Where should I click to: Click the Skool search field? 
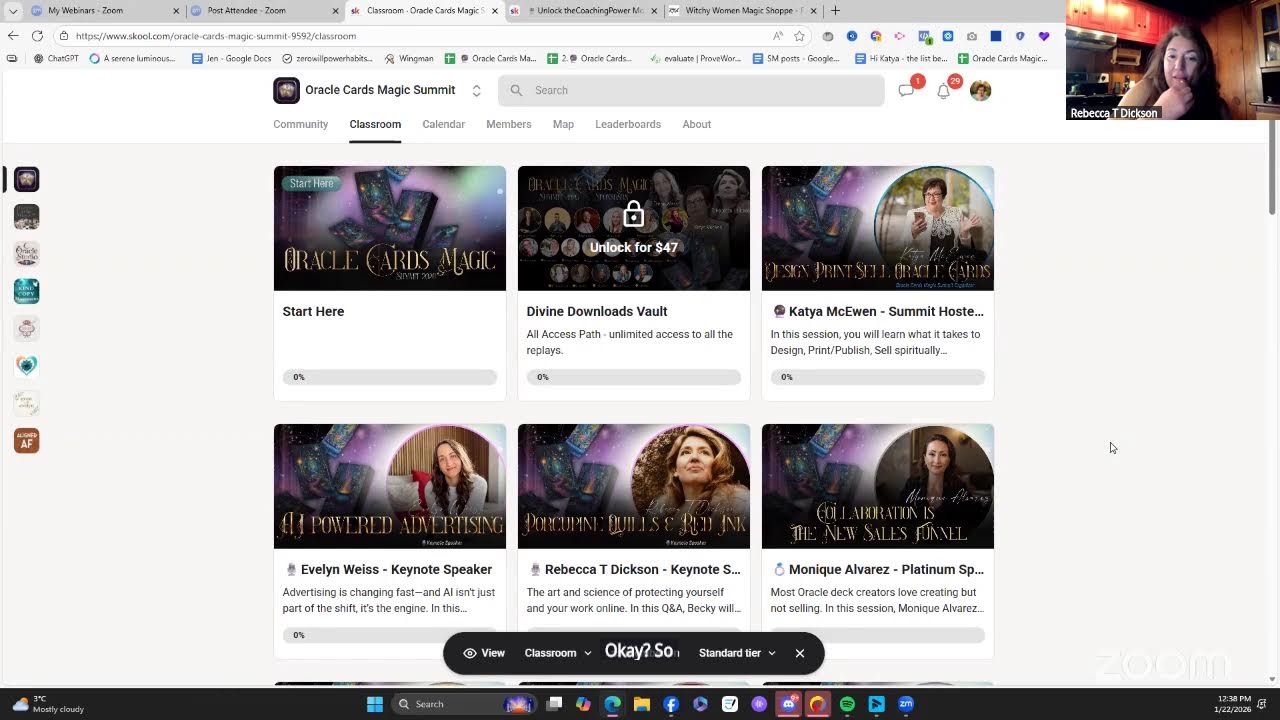[691, 90]
